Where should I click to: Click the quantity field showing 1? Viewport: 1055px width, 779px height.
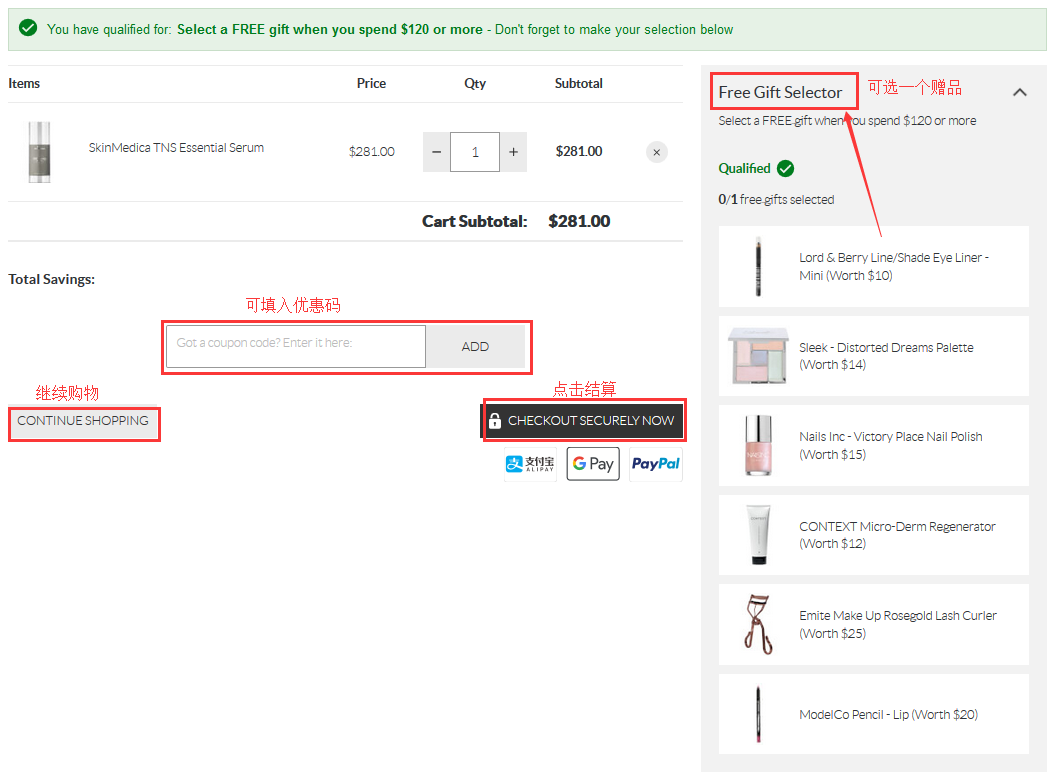coord(475,152)
